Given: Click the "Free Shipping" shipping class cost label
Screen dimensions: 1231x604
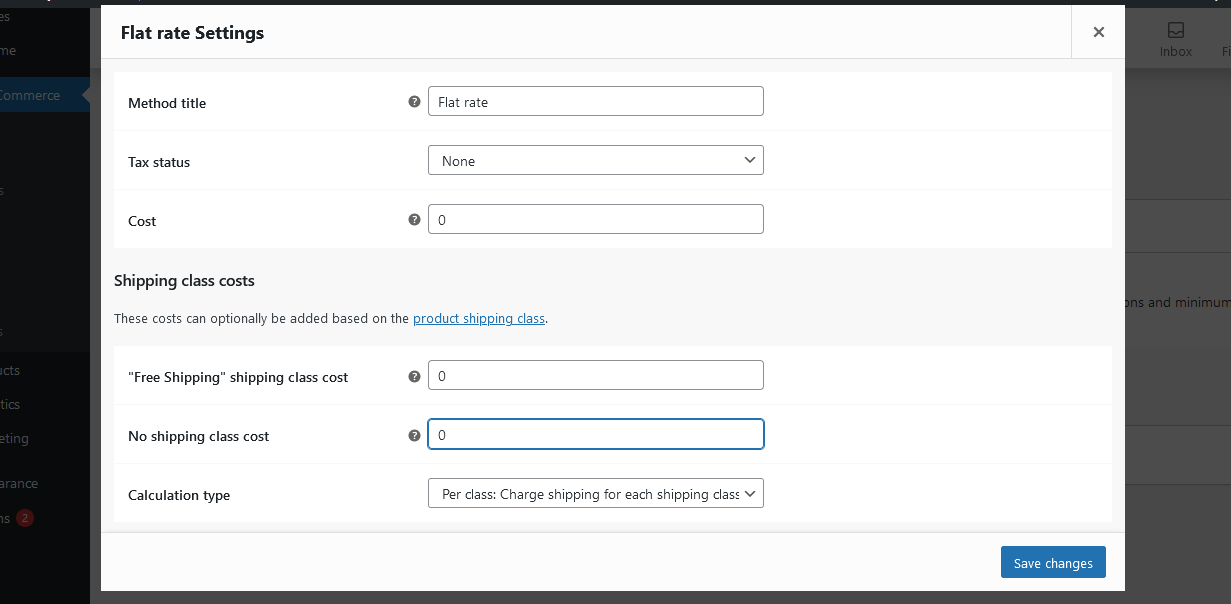Looking at the screenshot, I should pos(238,377).
